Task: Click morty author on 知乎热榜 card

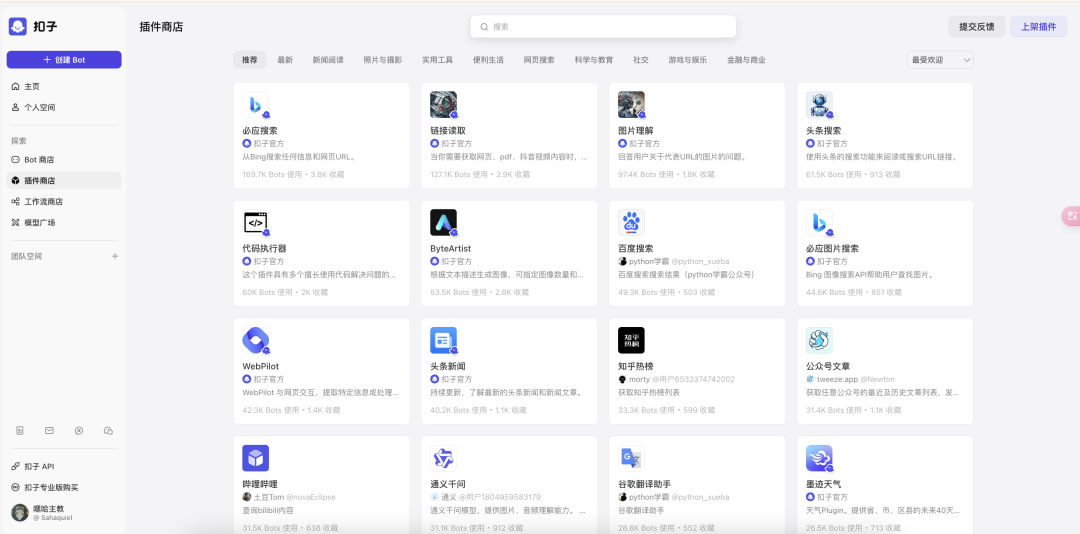Action: point(639,380)
